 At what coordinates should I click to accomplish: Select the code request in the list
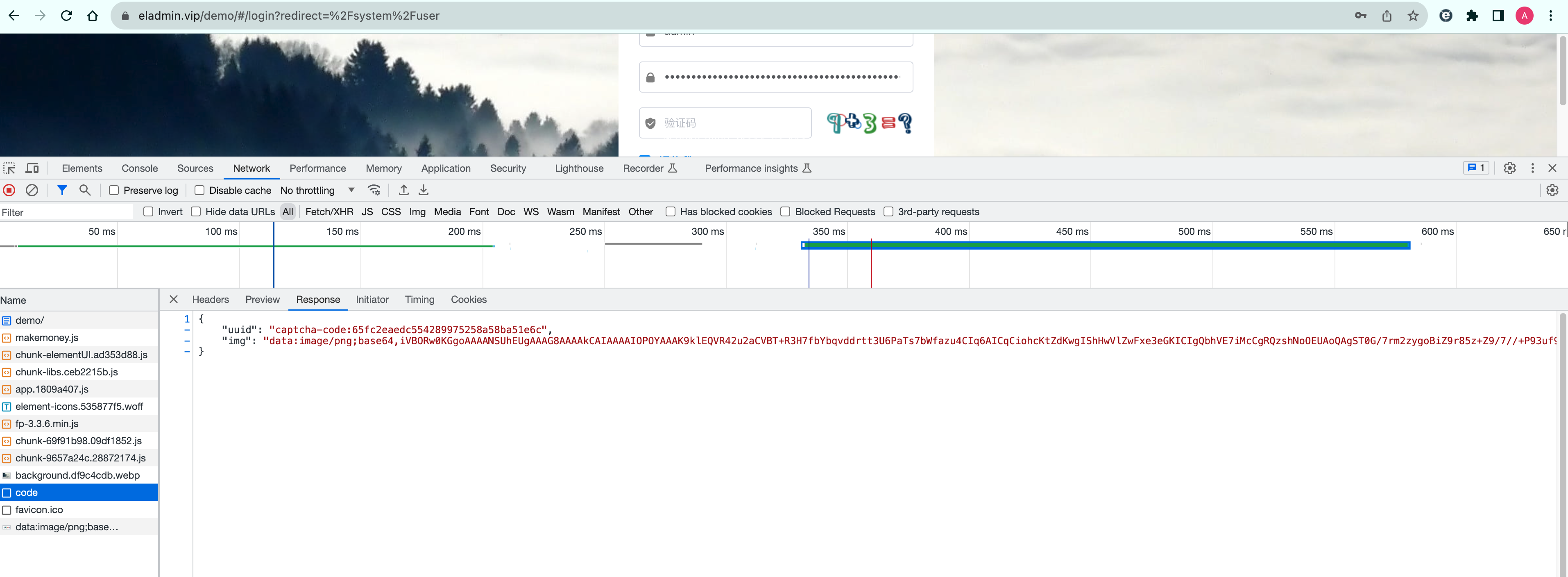(x=27, y=492)
